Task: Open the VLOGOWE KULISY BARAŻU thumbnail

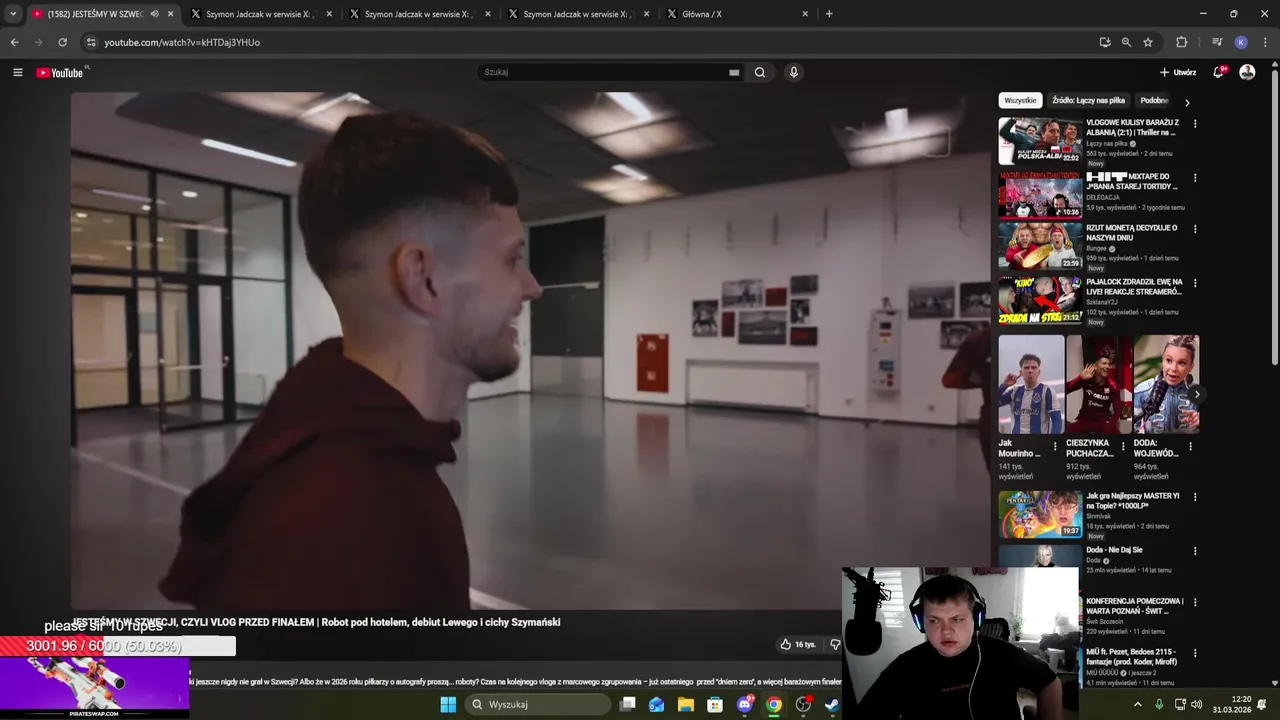Action: tap(1040, 141)
